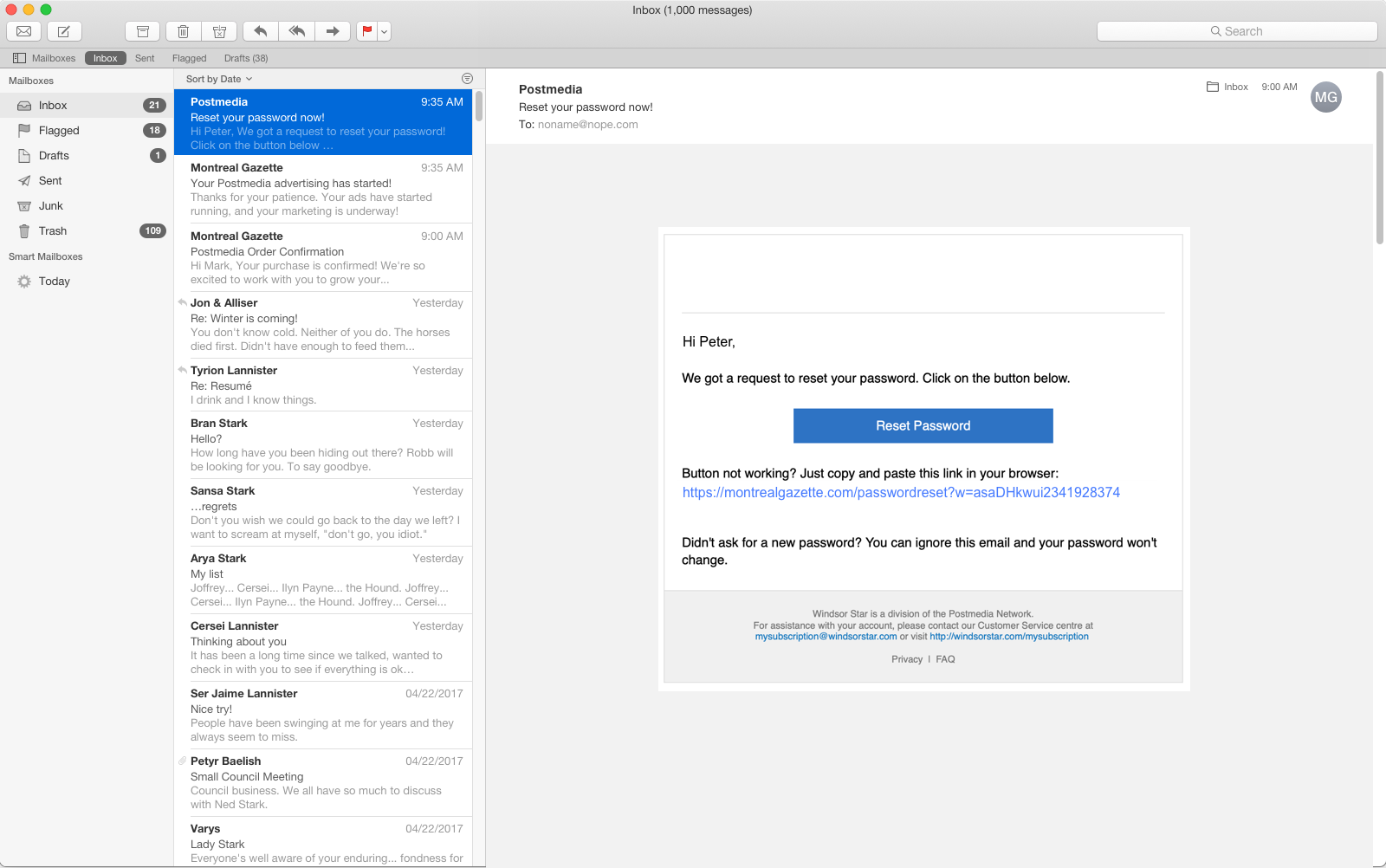Select Sent mailbox in sidebar
The height and width of the screenshot is (868, 1386).
coord(87,181)
